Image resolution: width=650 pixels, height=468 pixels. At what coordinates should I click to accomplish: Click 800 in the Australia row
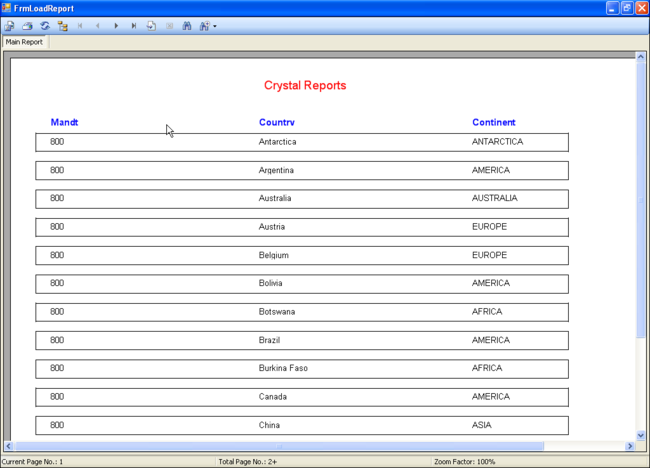point(57,198)
